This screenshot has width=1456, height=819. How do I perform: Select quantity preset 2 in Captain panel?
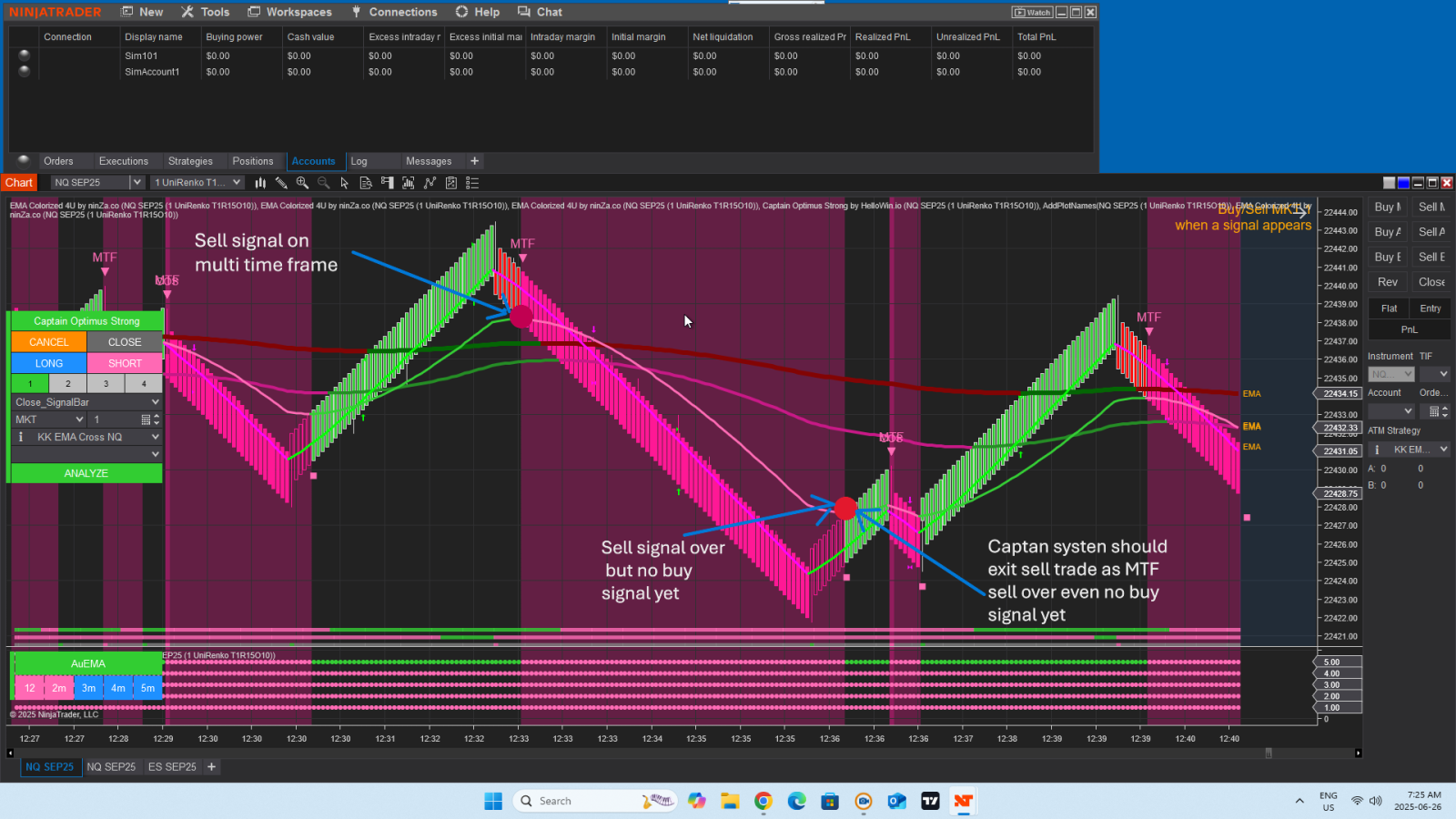click(x=68, y=383)
